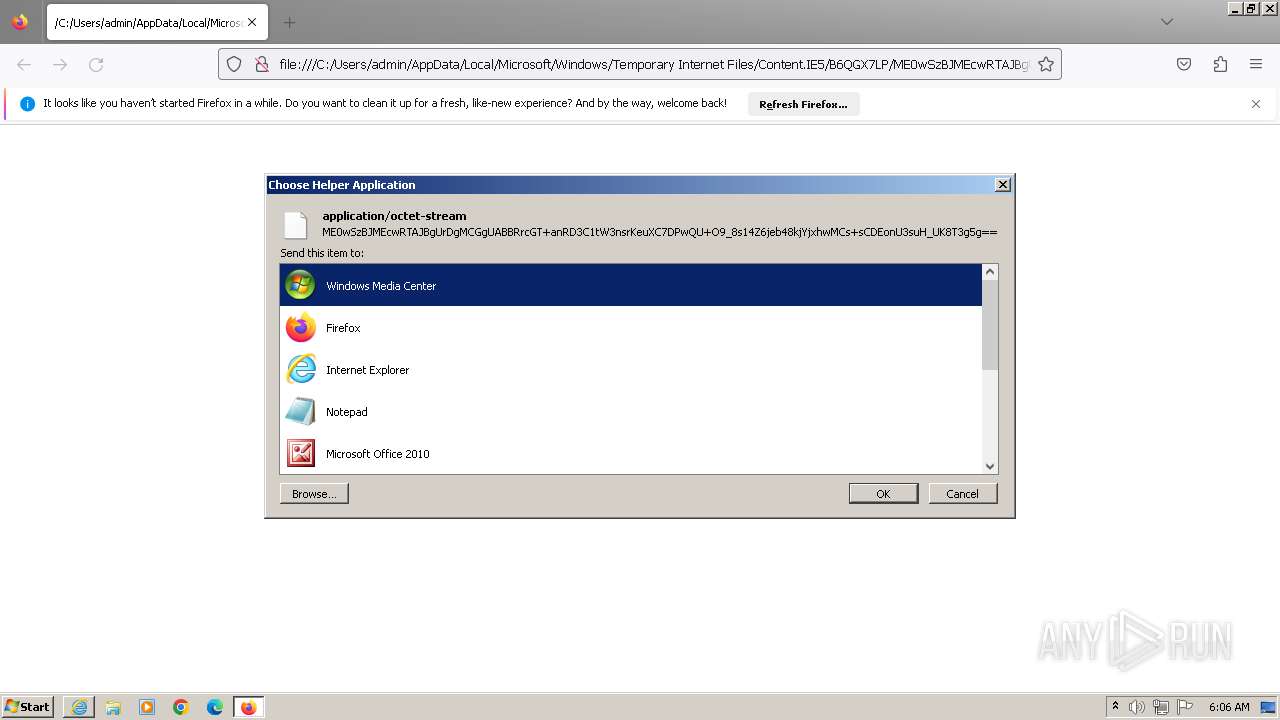Screen dimensions: 1280x720
Task: Bookmark this page with the star
Action: pos(1046,64)
